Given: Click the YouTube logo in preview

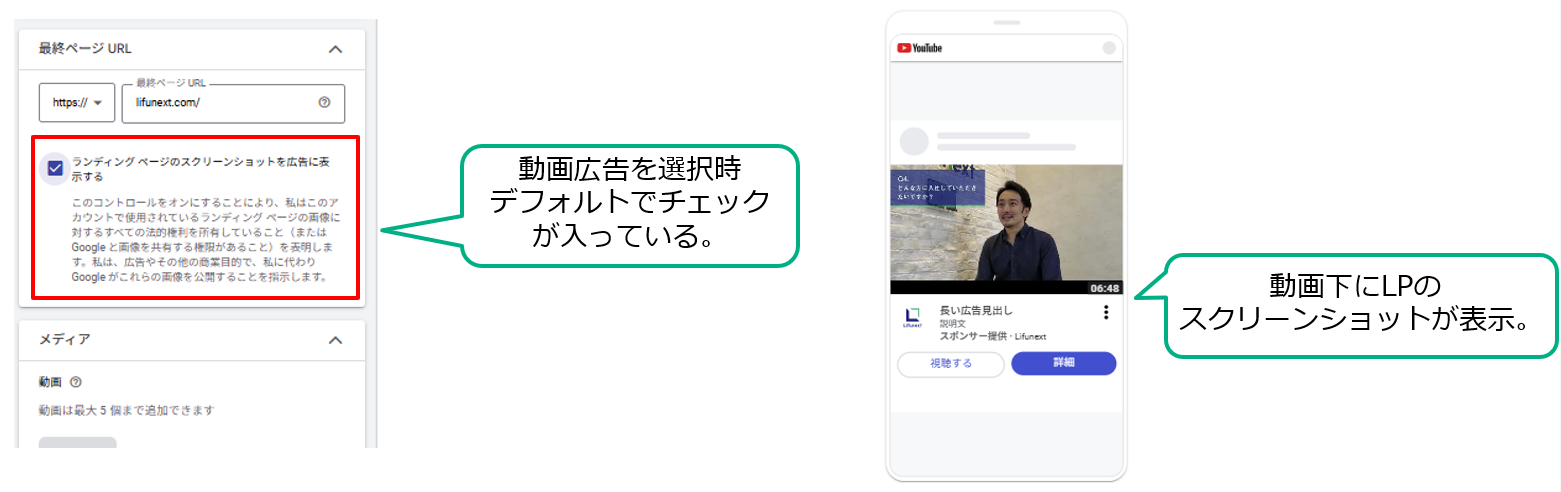Looking at the screenshot, I should (x=920, y=48).
